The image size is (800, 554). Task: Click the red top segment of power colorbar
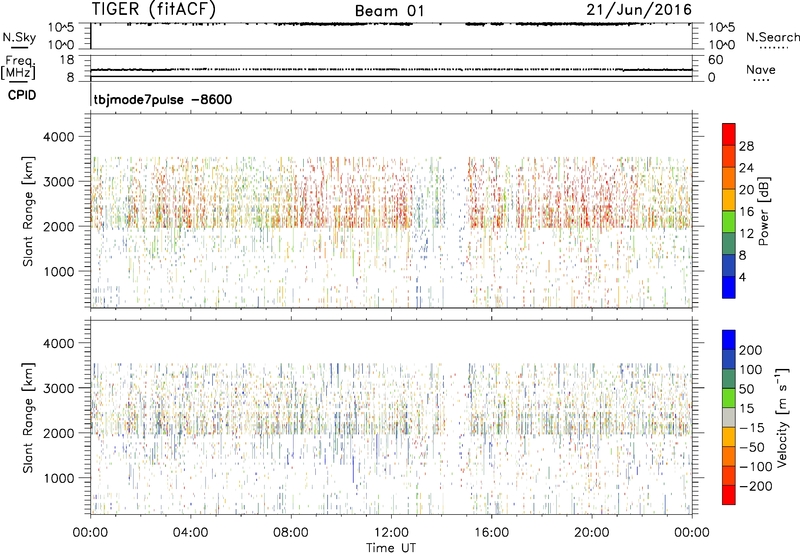click(729, 135)
